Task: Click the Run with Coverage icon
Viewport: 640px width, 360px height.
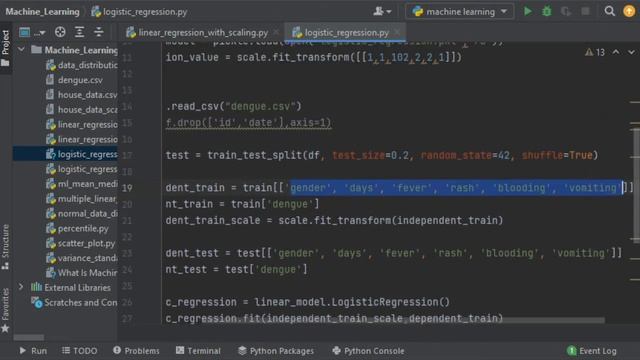Action: coord(566,11)
